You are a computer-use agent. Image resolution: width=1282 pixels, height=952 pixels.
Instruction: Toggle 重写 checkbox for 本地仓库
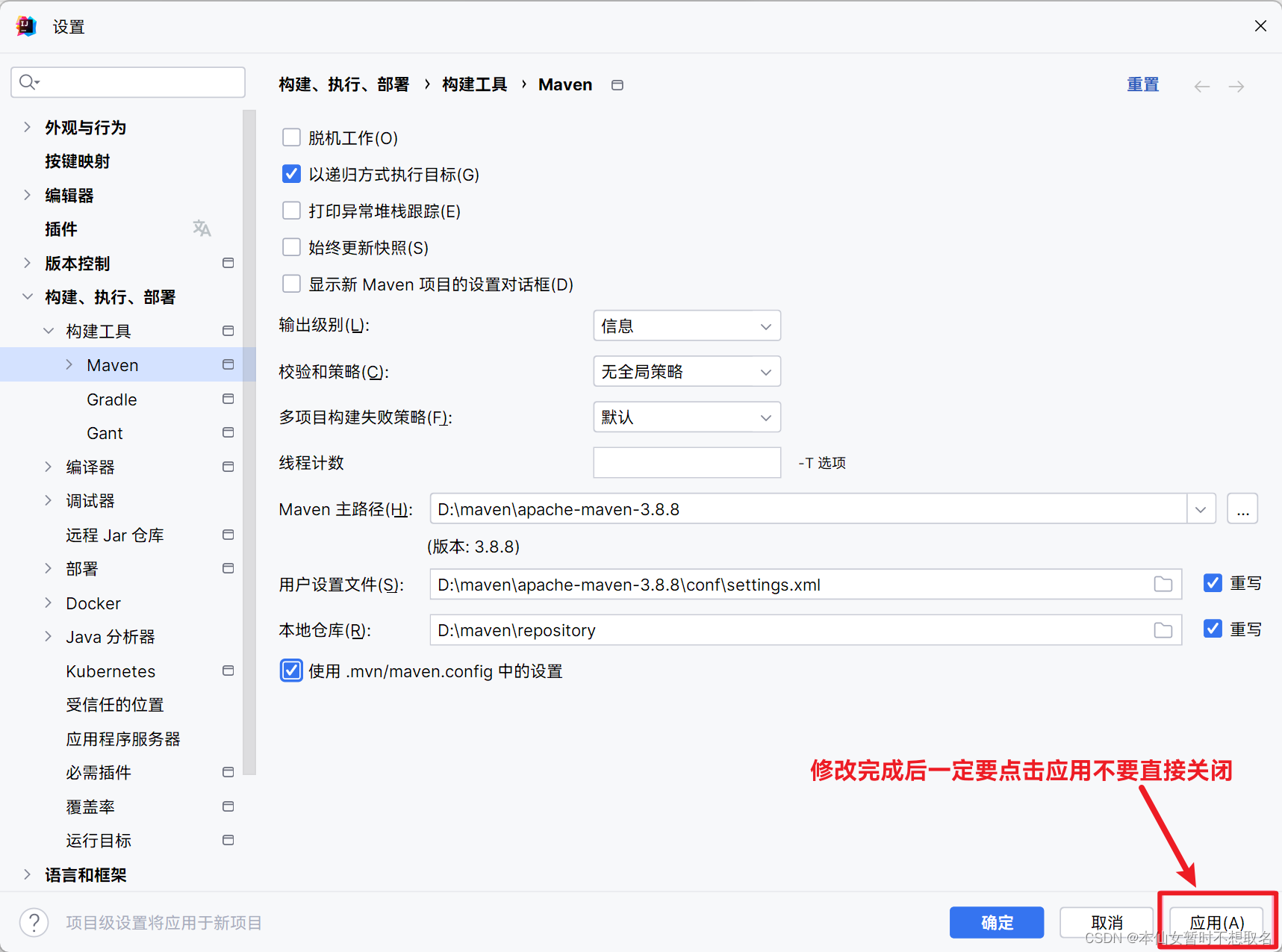(1213, 629)
